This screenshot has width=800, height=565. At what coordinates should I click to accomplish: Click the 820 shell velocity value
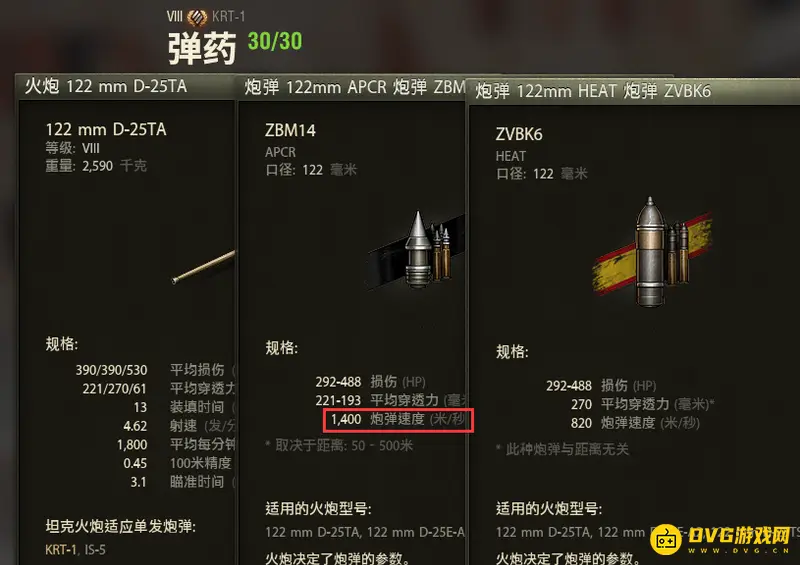(581, 423)
